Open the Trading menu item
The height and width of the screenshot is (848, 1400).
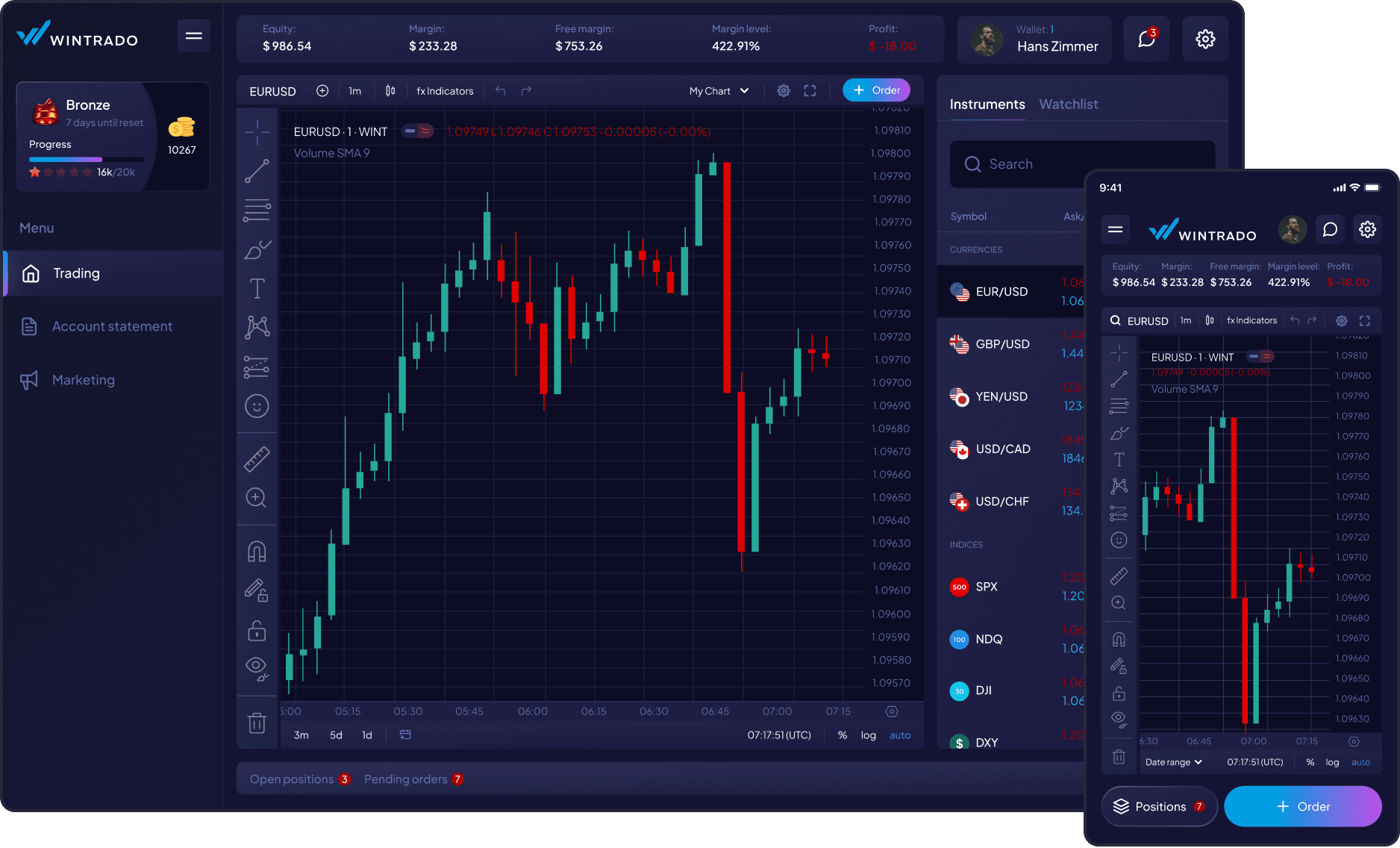113,273
